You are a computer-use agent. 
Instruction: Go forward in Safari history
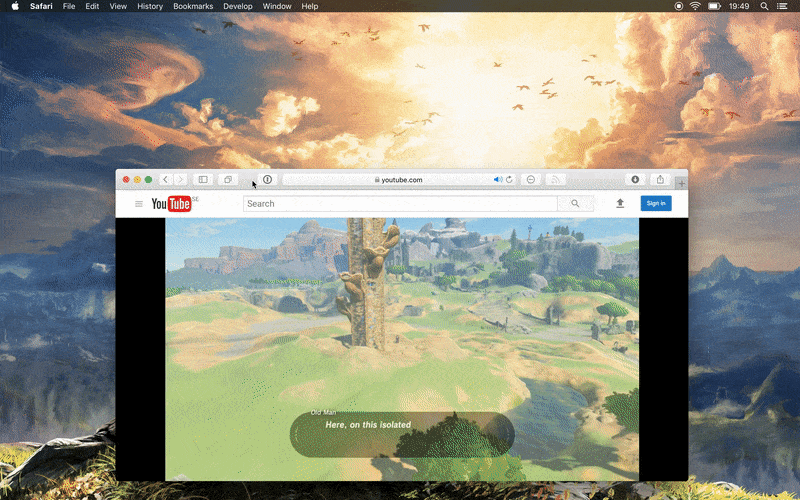180,180
